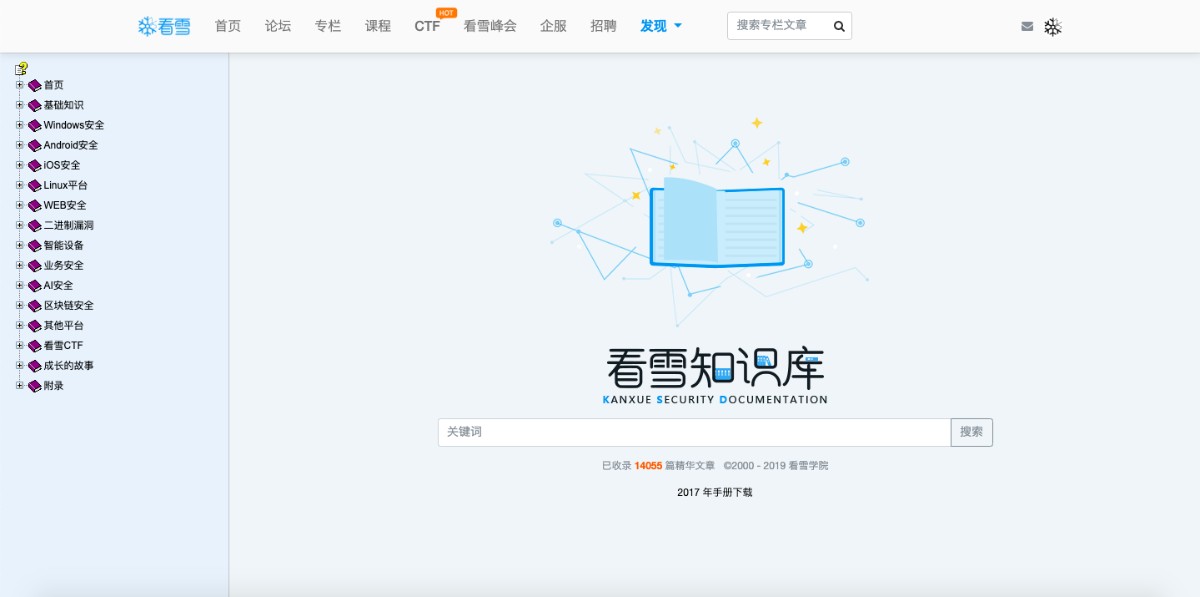Expand the 首页 tree node
Viewport: 1200px width, 597px height.
(x=19, y=85)
